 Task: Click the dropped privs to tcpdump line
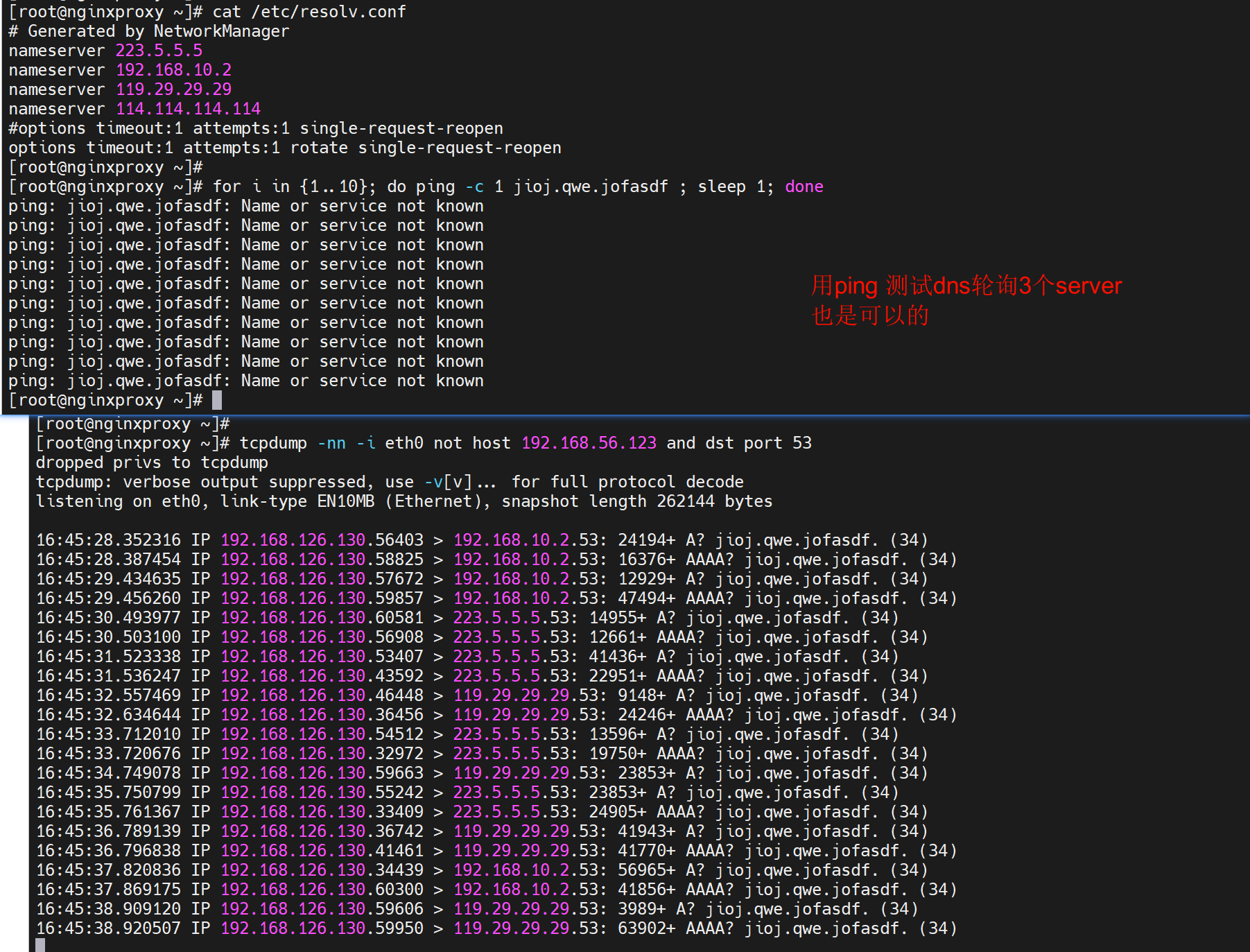tap(151, 462)
